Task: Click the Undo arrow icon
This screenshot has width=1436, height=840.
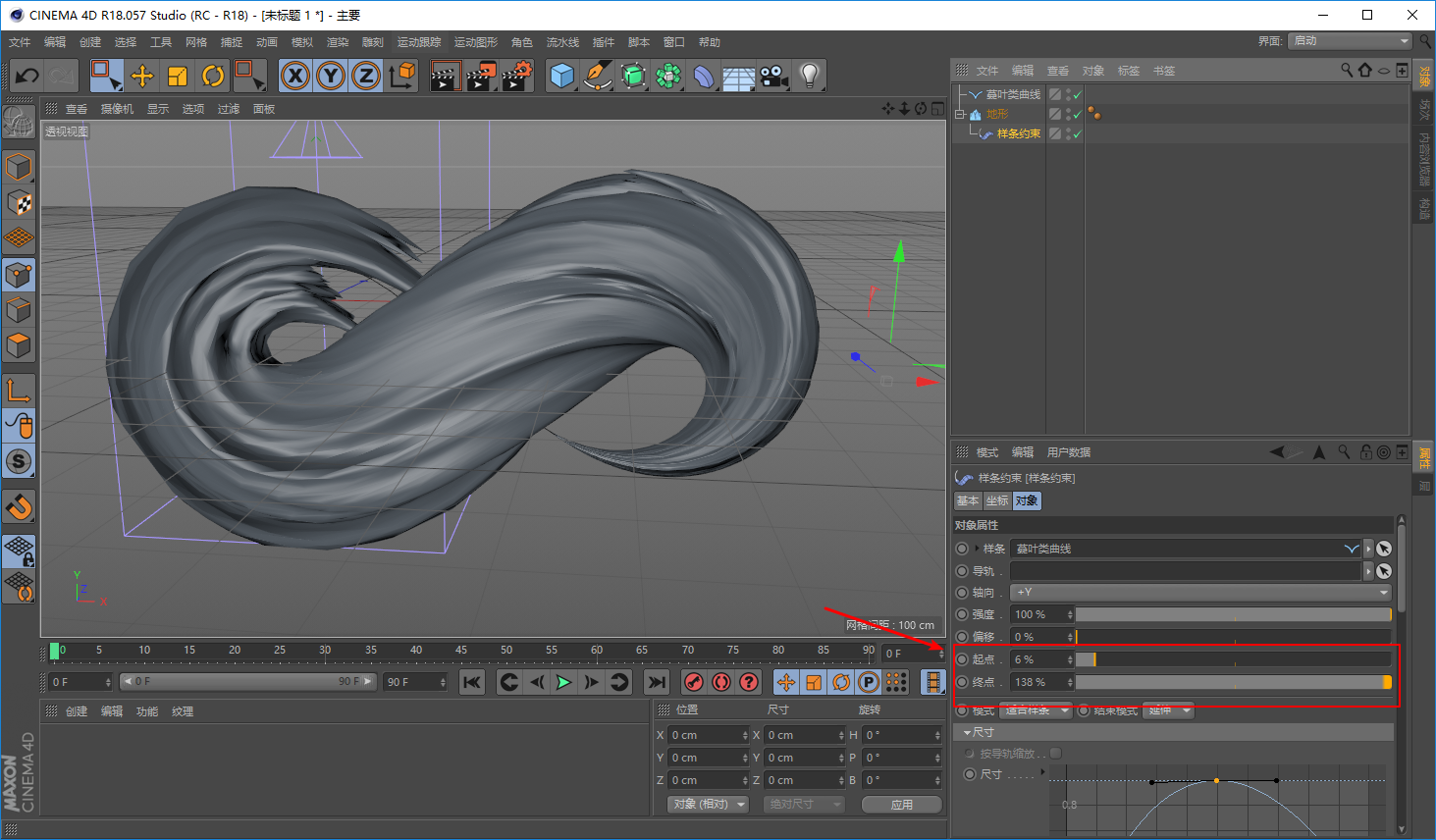Action: tap(27, 76)
